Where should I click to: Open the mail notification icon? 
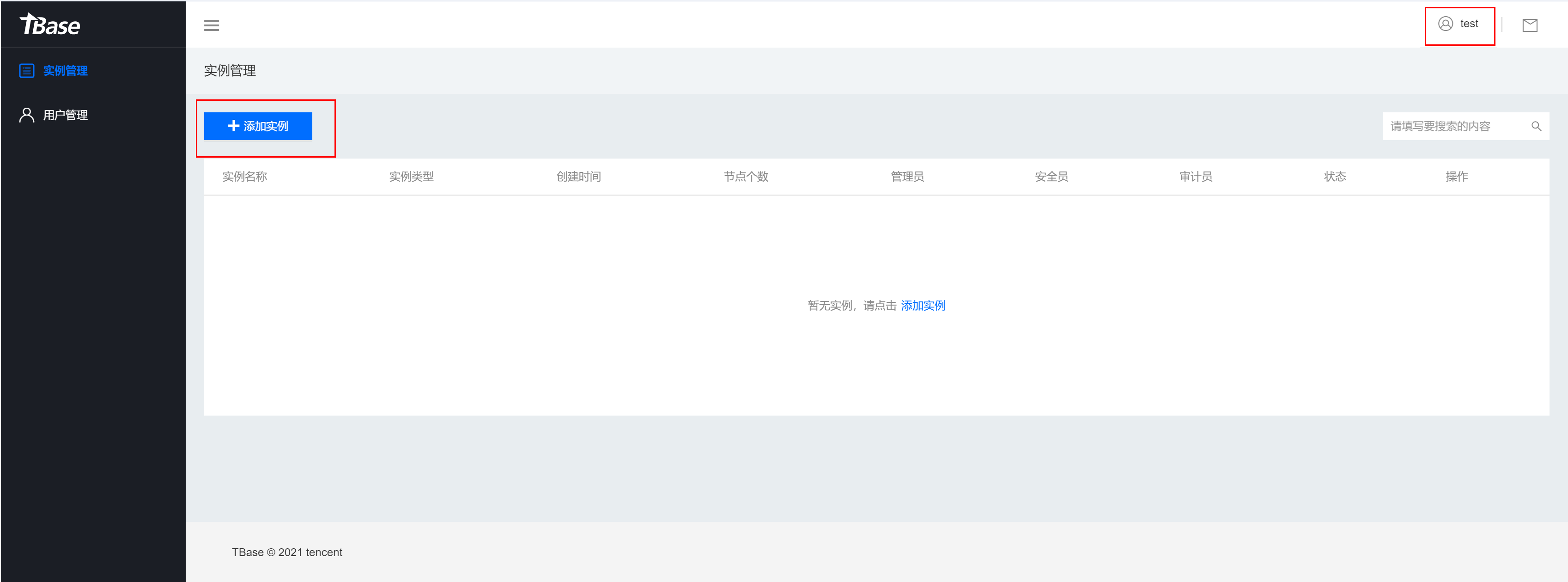(x=1530, y=25)
